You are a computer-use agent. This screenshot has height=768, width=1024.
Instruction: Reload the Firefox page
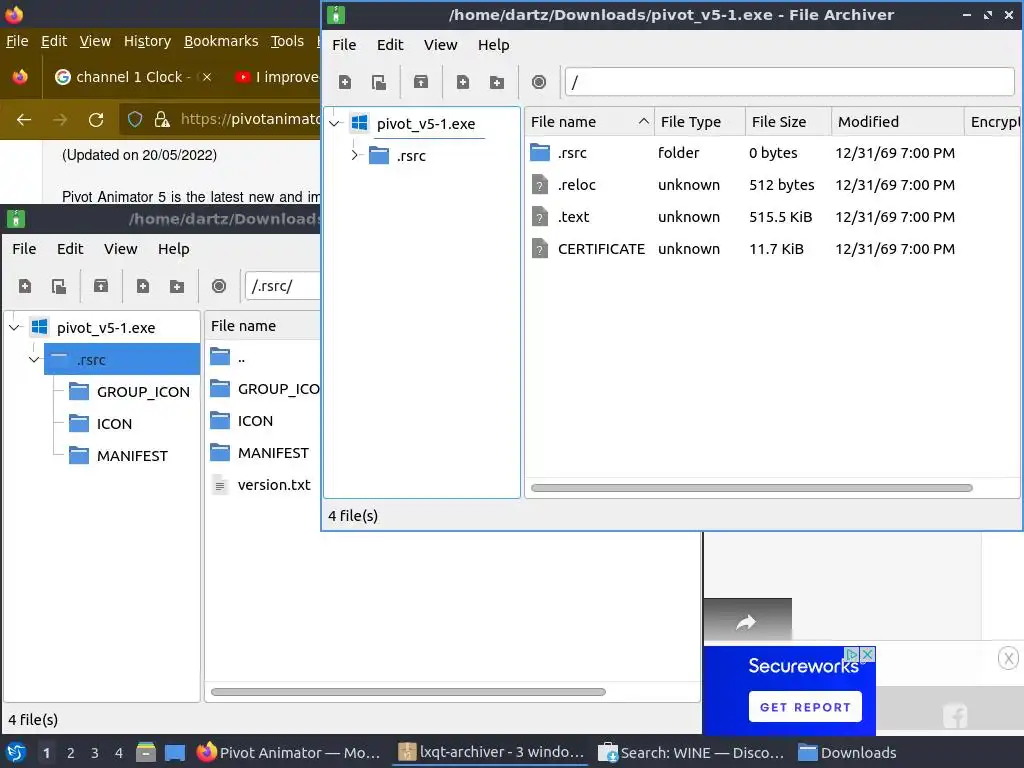coord(96,120)
